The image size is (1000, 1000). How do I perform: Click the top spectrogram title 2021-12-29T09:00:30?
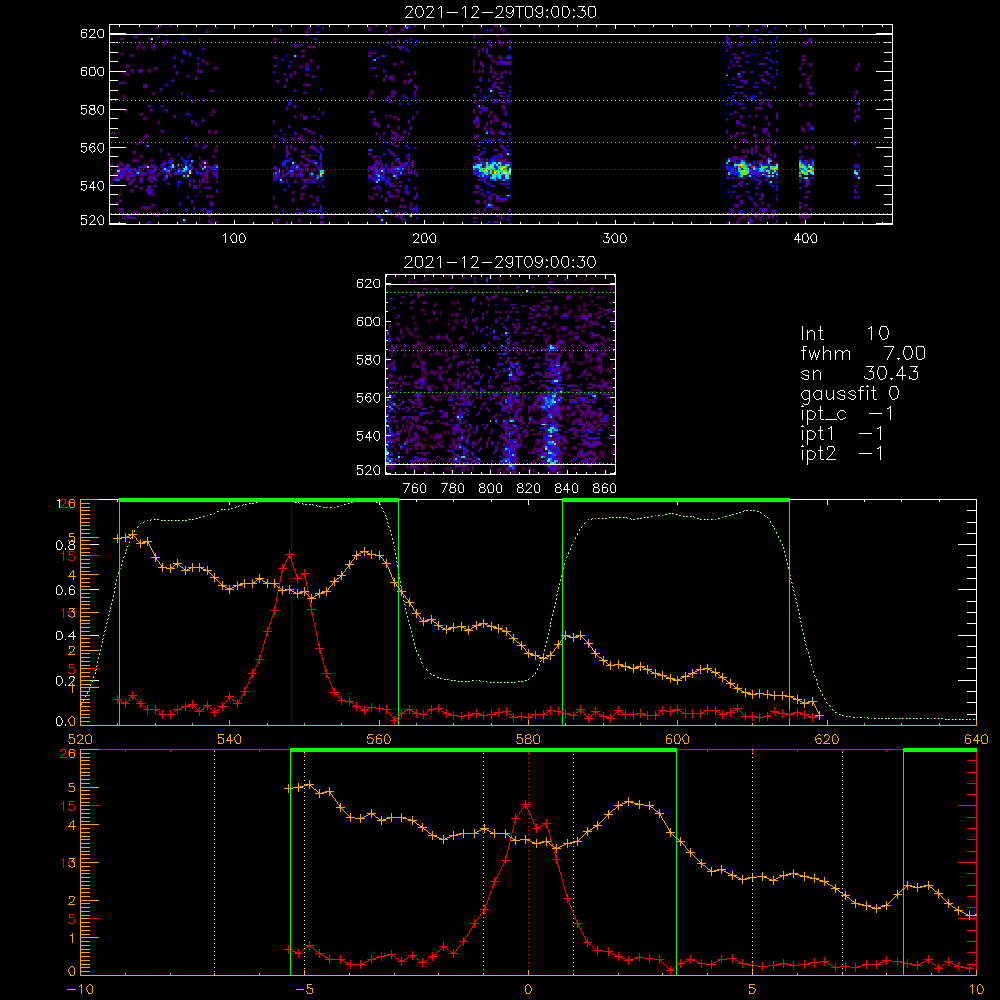point(500,12)
